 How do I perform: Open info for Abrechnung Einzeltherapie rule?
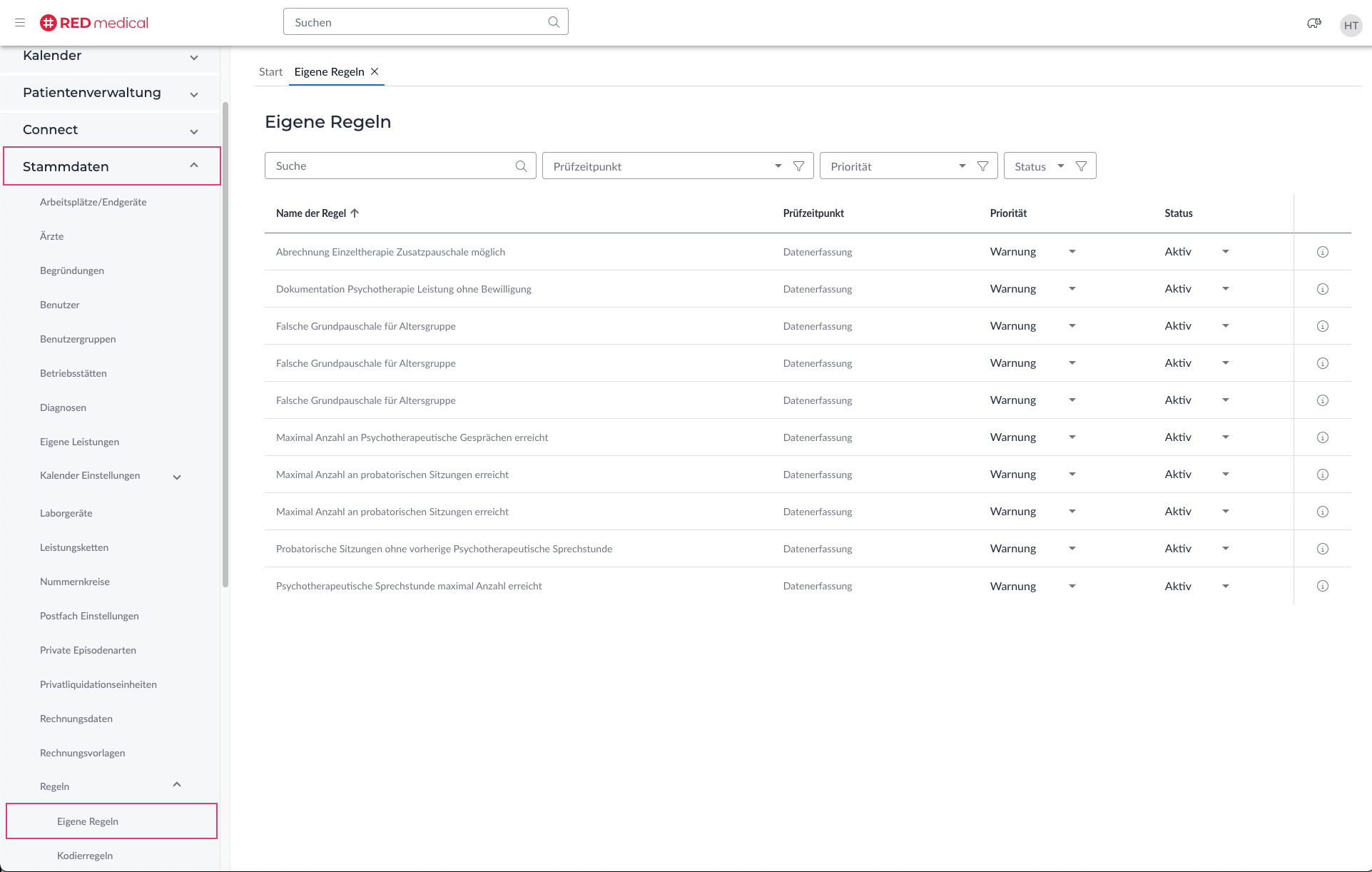[x=1322, y=252]
